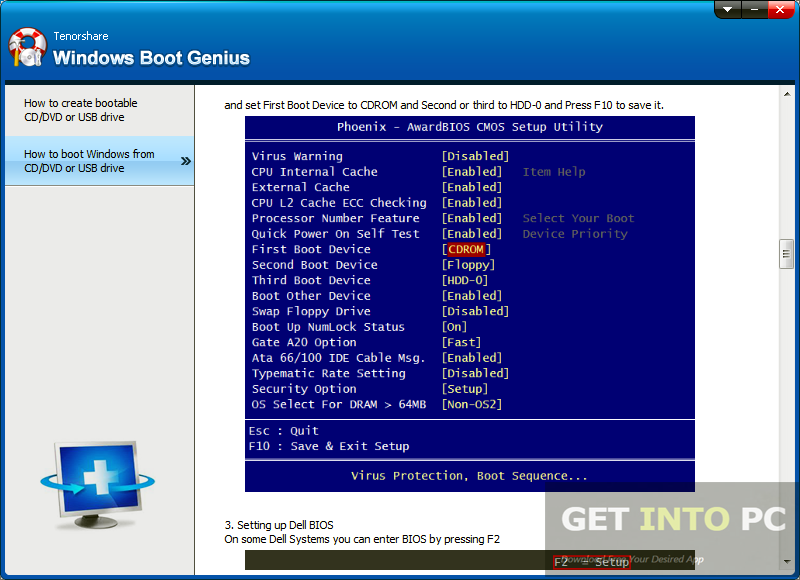Viewport: 800px width, 580px height.
Task: Click 'Item Help' label in BIOS image
Action: point(554,172)
